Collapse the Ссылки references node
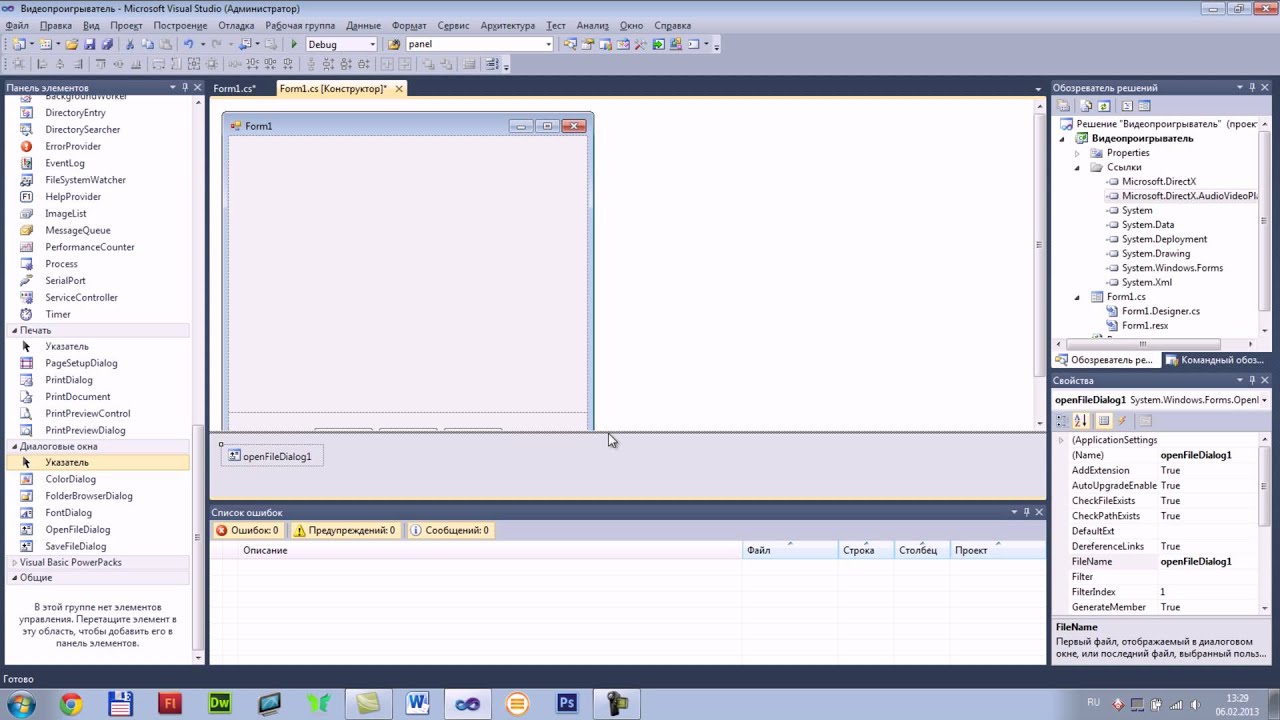Screen dimensions: 1280x720 coord(1077,168)
